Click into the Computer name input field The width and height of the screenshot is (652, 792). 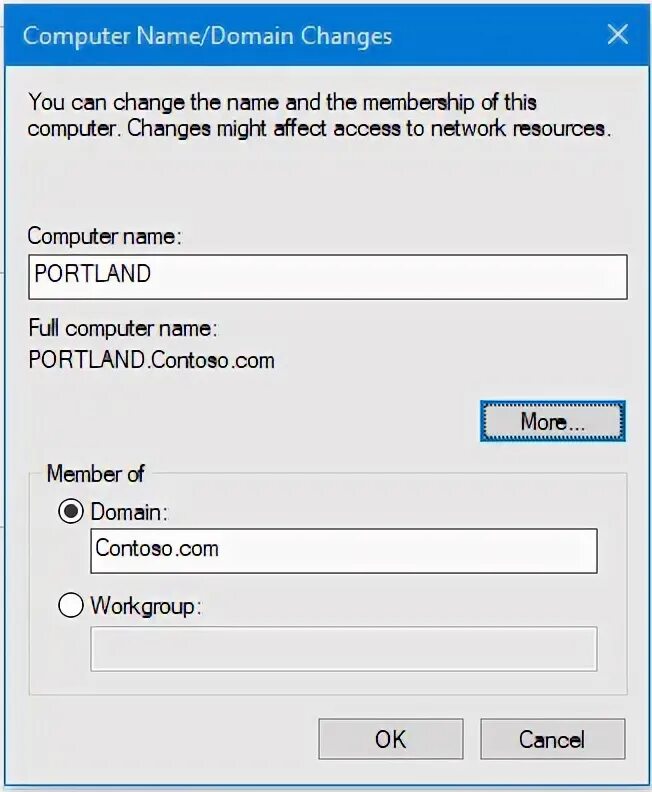pos(328,277)
